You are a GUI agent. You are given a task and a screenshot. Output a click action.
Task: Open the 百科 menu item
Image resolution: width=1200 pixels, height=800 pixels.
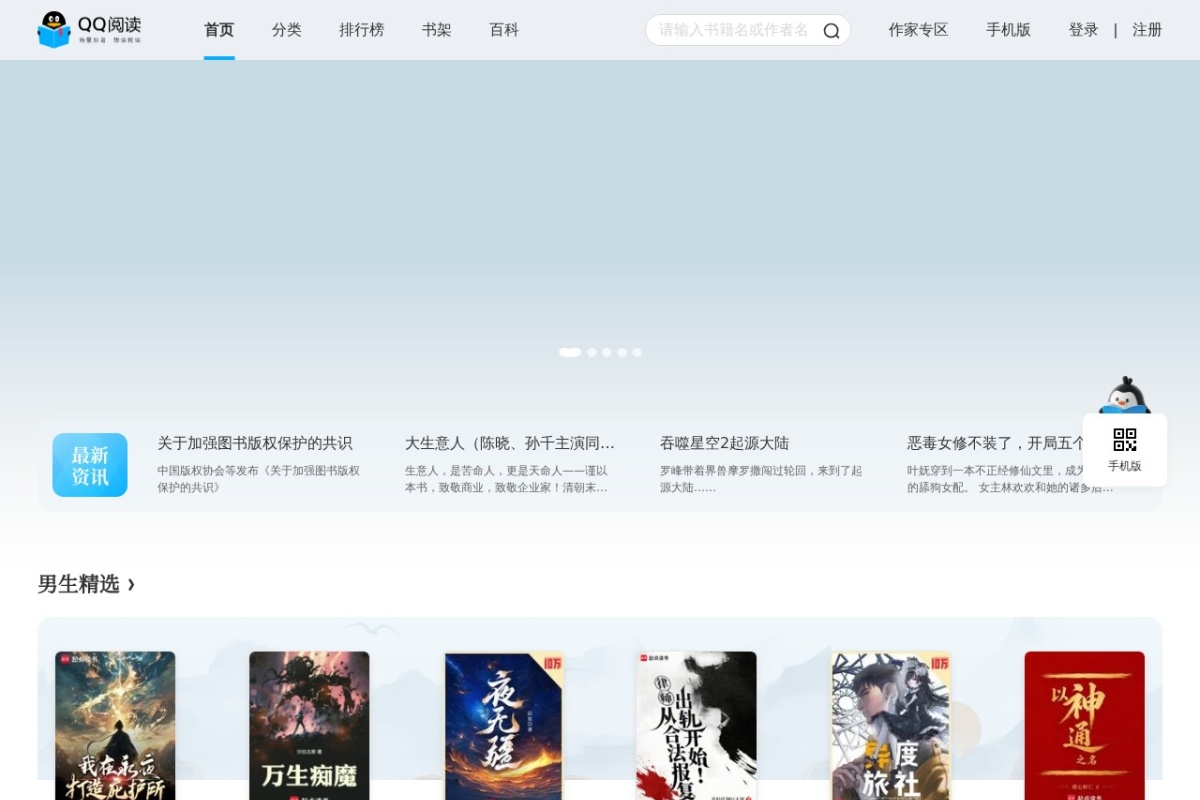(x=504, y=30)
